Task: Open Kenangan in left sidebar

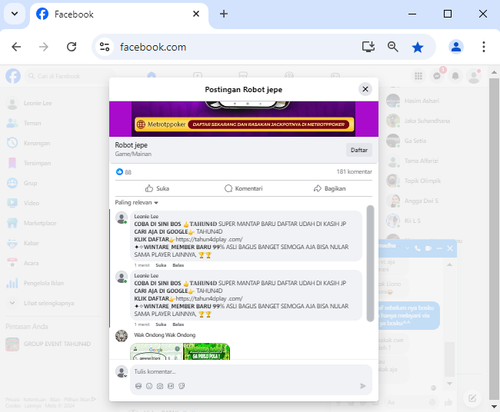Action: (53, 143)
